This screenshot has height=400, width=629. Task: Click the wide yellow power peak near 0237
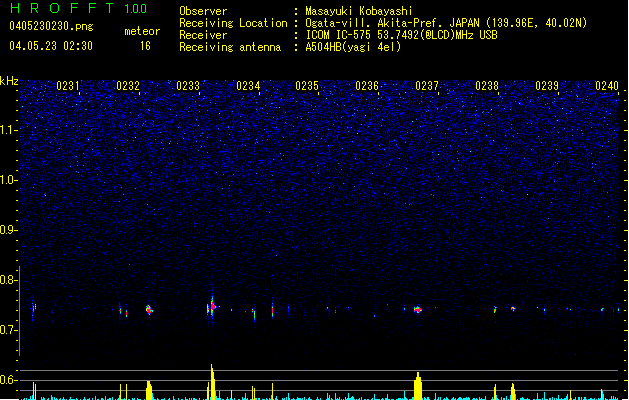418,386
